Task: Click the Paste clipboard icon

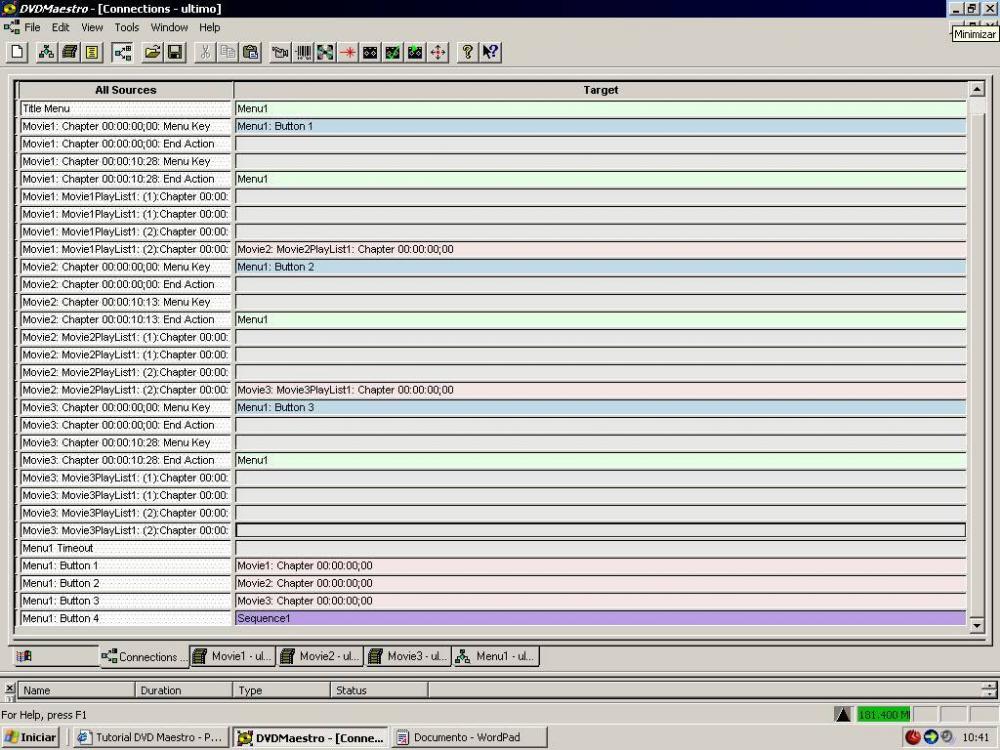Action: 251,52
